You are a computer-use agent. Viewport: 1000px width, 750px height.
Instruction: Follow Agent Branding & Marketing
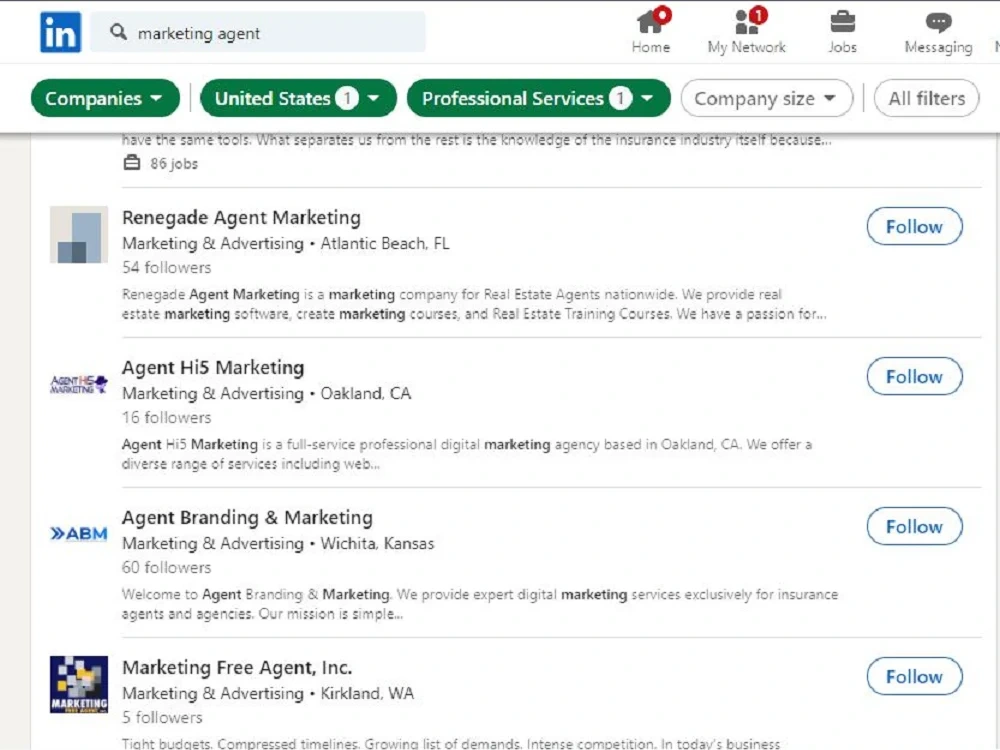point(915,526)
